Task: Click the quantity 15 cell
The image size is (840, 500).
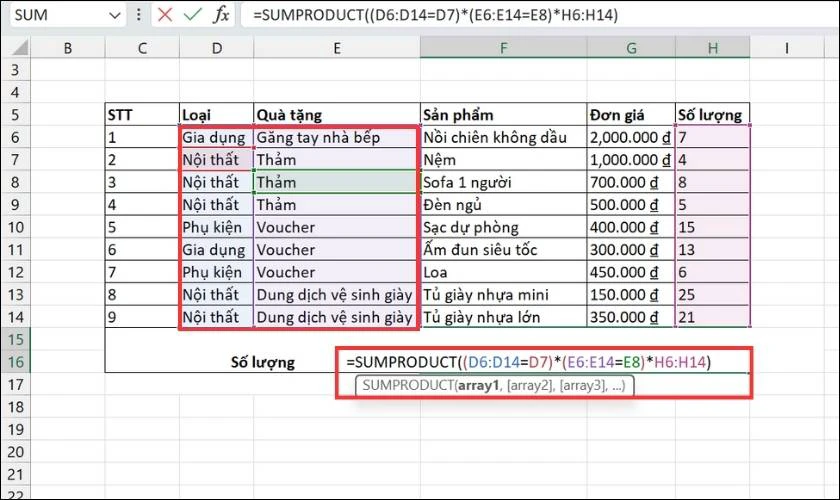Action: click(712, 227)
